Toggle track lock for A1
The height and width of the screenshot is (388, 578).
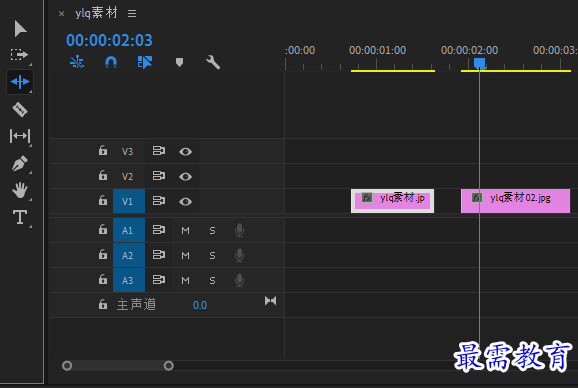[x=103, y=230]
